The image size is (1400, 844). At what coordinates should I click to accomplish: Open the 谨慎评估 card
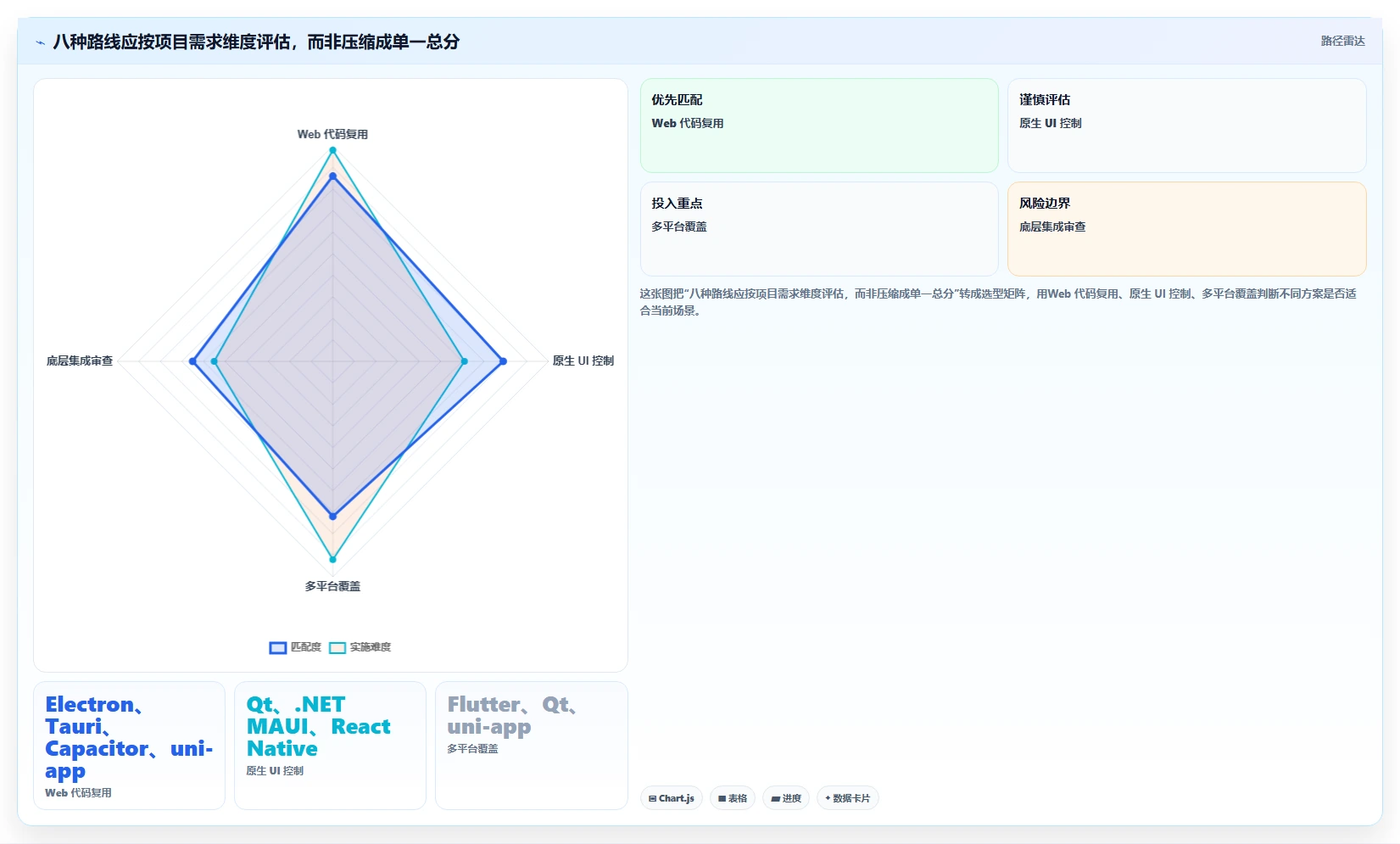(1187, 126)
